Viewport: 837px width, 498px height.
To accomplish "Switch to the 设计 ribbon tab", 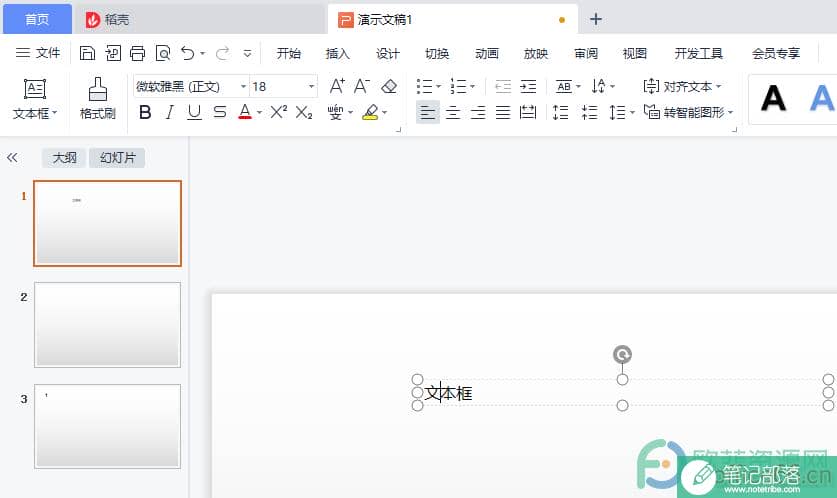I will [x=388, y=53].
